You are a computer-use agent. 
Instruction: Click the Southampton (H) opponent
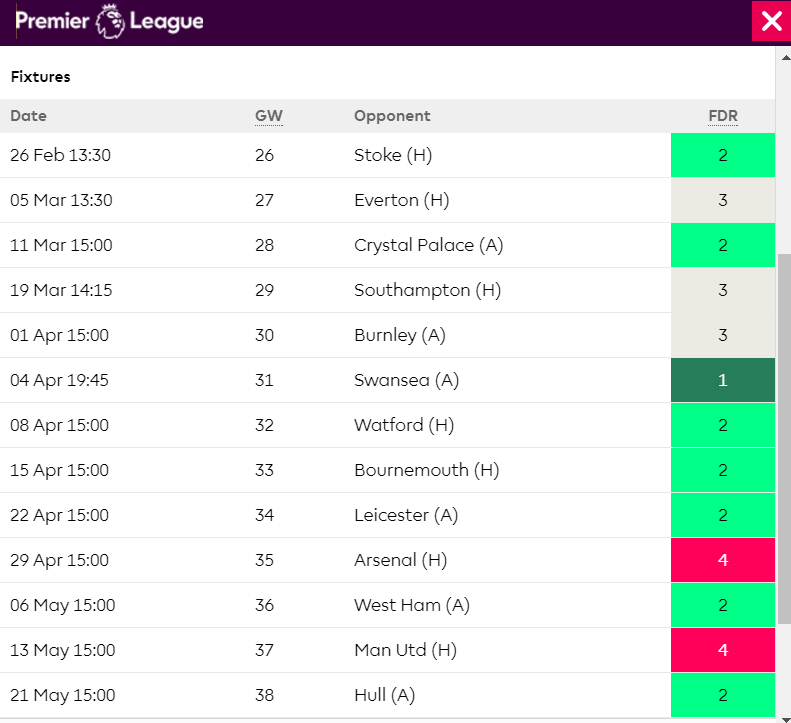coord(427,290)
